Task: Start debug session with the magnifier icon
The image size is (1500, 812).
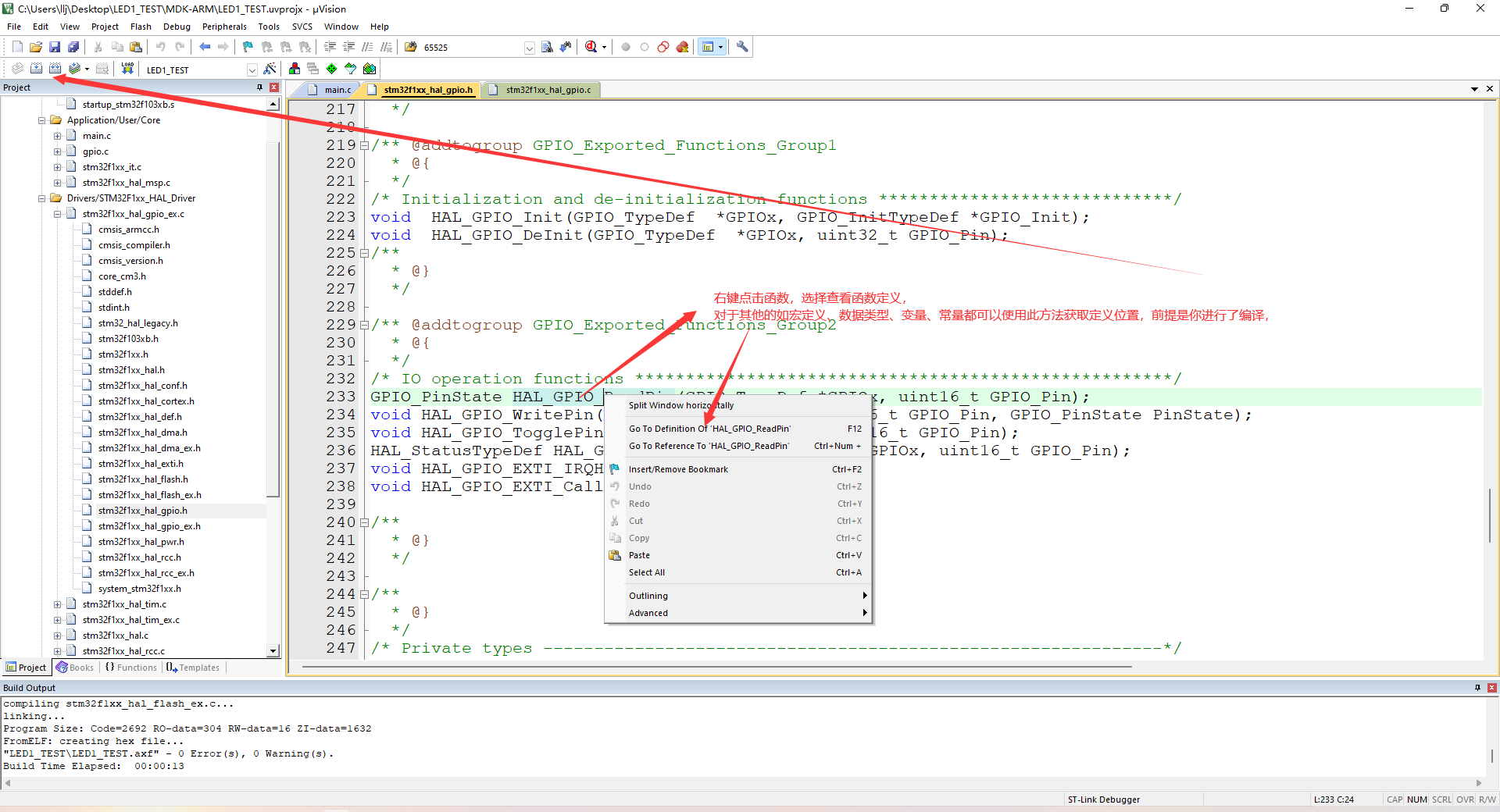Action: (x=591, y=48)
